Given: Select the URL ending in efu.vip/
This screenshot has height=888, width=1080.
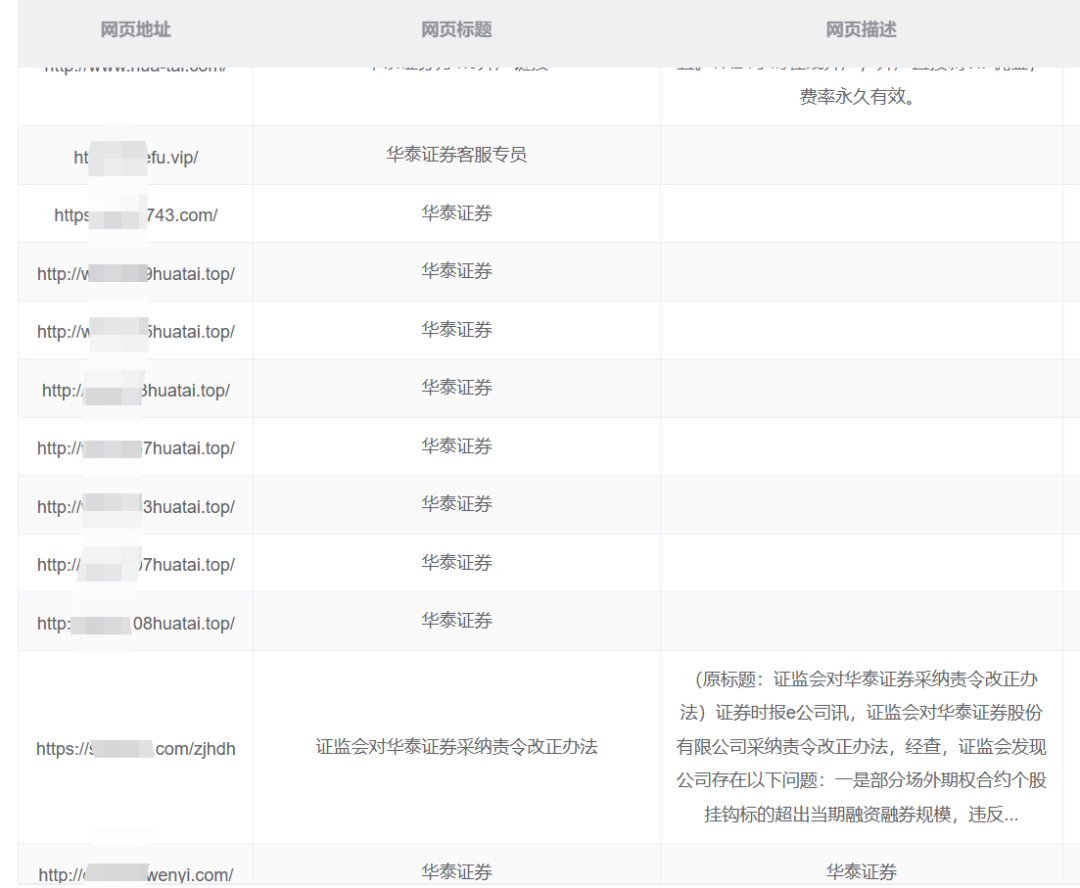Looking at the screenshot, I should (x=136, y=157).
